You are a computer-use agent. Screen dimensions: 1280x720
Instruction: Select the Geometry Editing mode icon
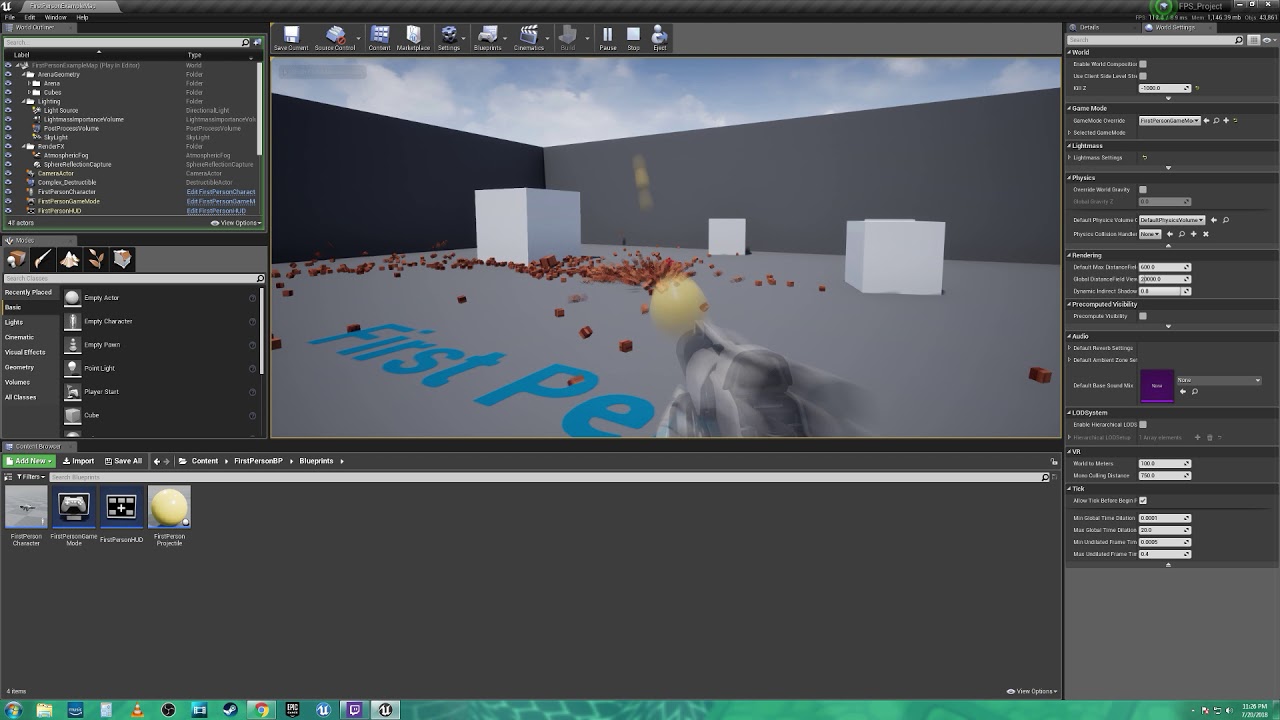click(122, 260)
